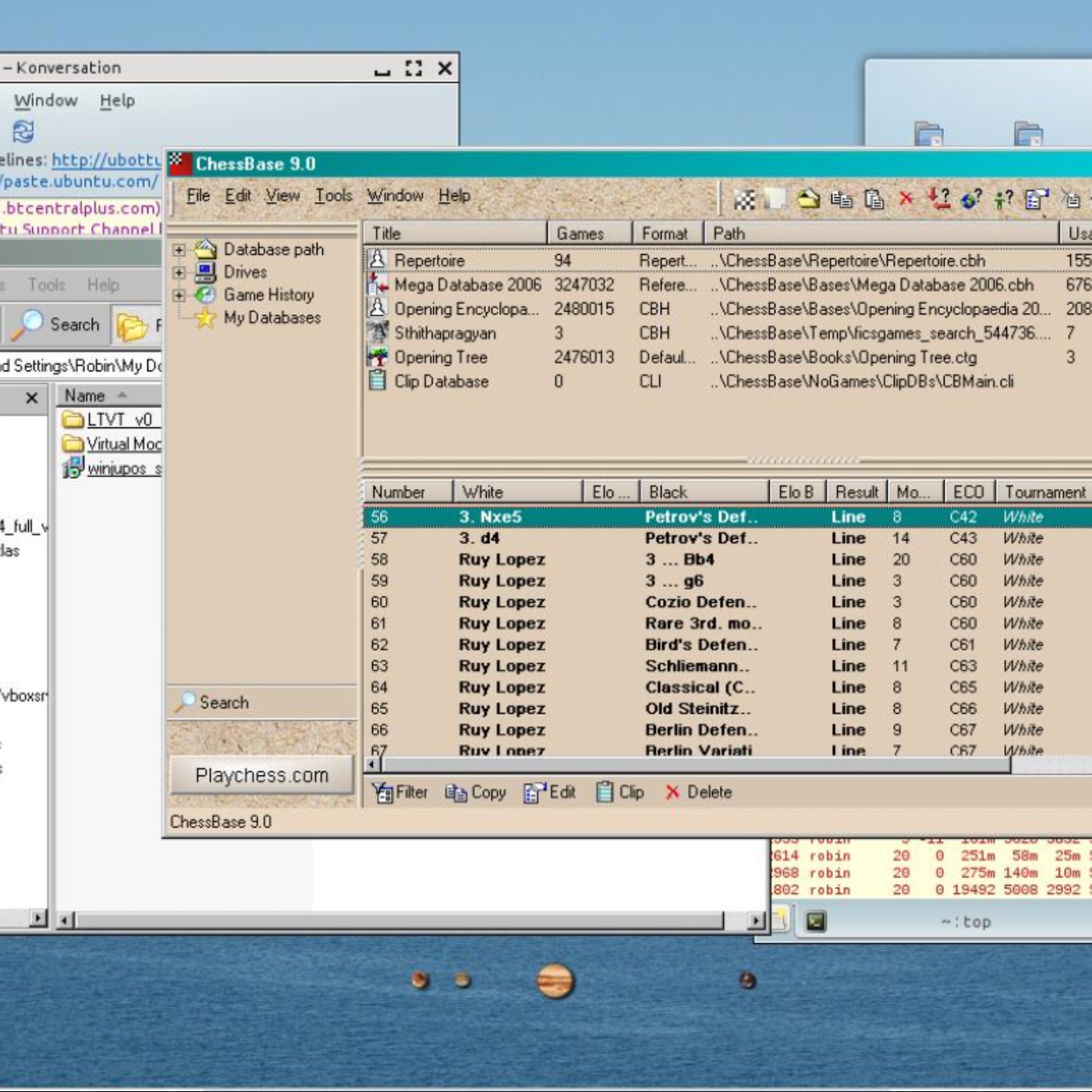The image size is (1092, 1092).
Task: Open the Edit menu in ChessBase
Action: pyautogui.click(x=238, y=196)
